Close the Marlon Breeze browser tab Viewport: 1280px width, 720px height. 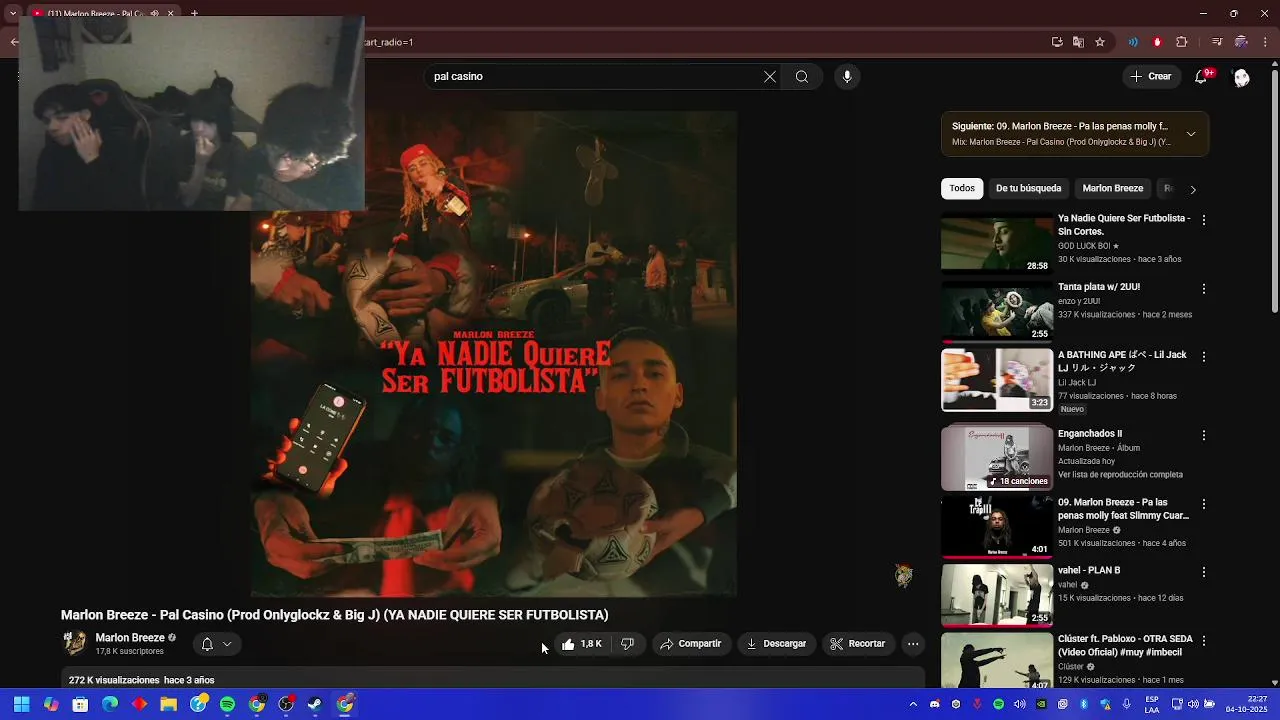(x=170, y=13)
